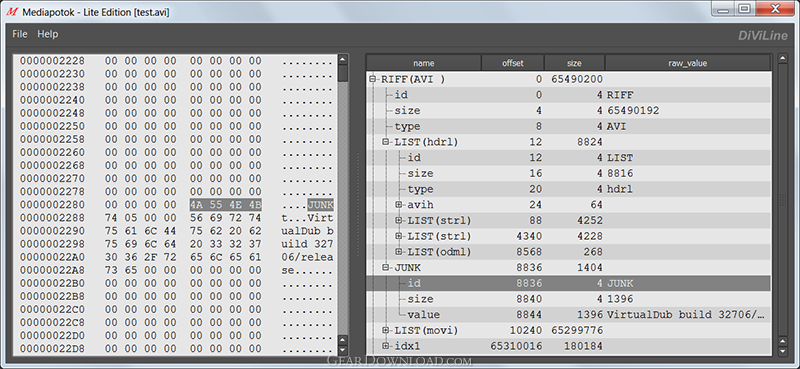Click the avih size value 64
This screenshot has height=369, width=800.
pyautogui.click(x=596, y=205)
